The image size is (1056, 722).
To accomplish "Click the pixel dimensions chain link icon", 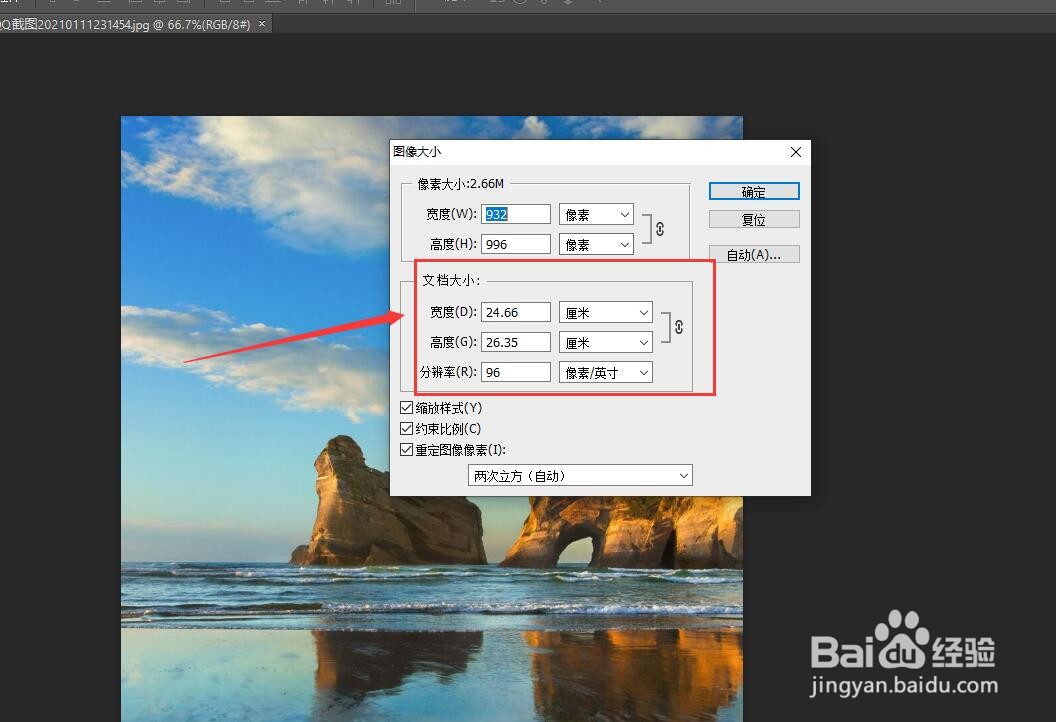I will 660,229.
